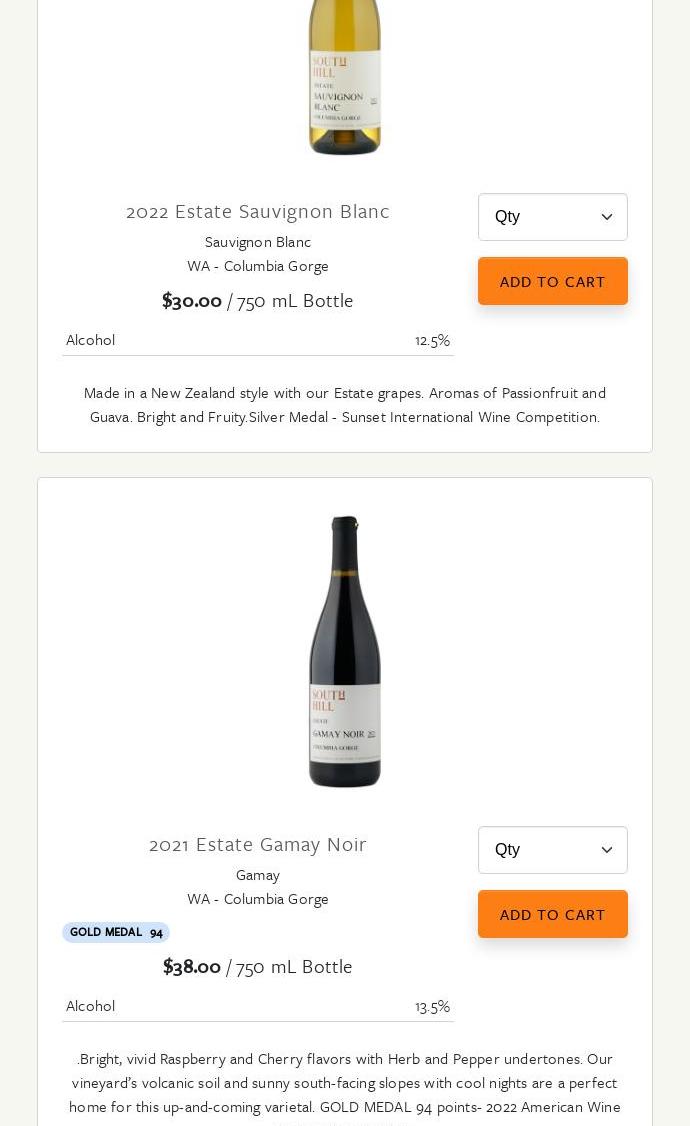Open the 2022 Estate Sauvignon Blanc title

258,211
